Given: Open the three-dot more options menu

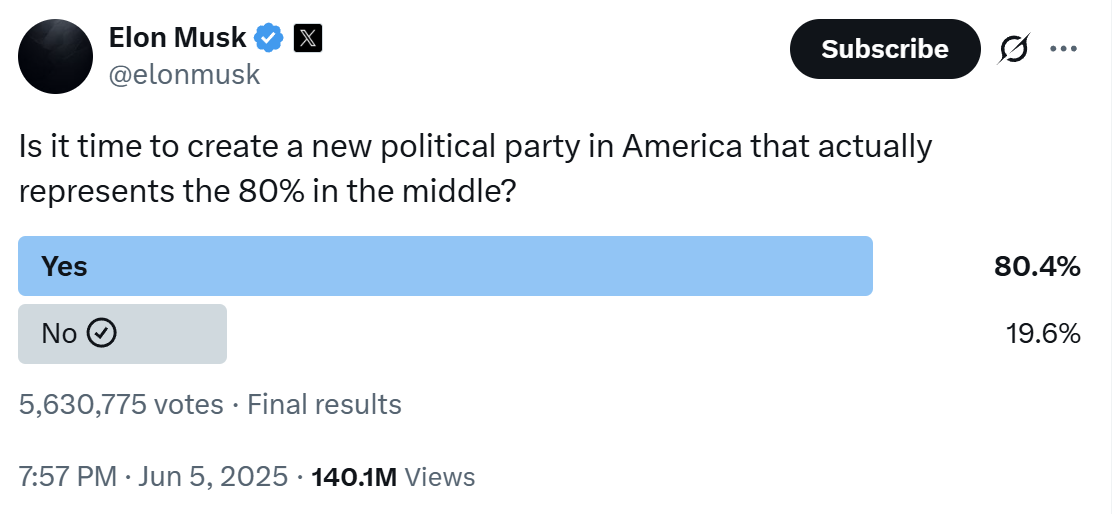Looking at the screenshot, I should [1063, 49].
